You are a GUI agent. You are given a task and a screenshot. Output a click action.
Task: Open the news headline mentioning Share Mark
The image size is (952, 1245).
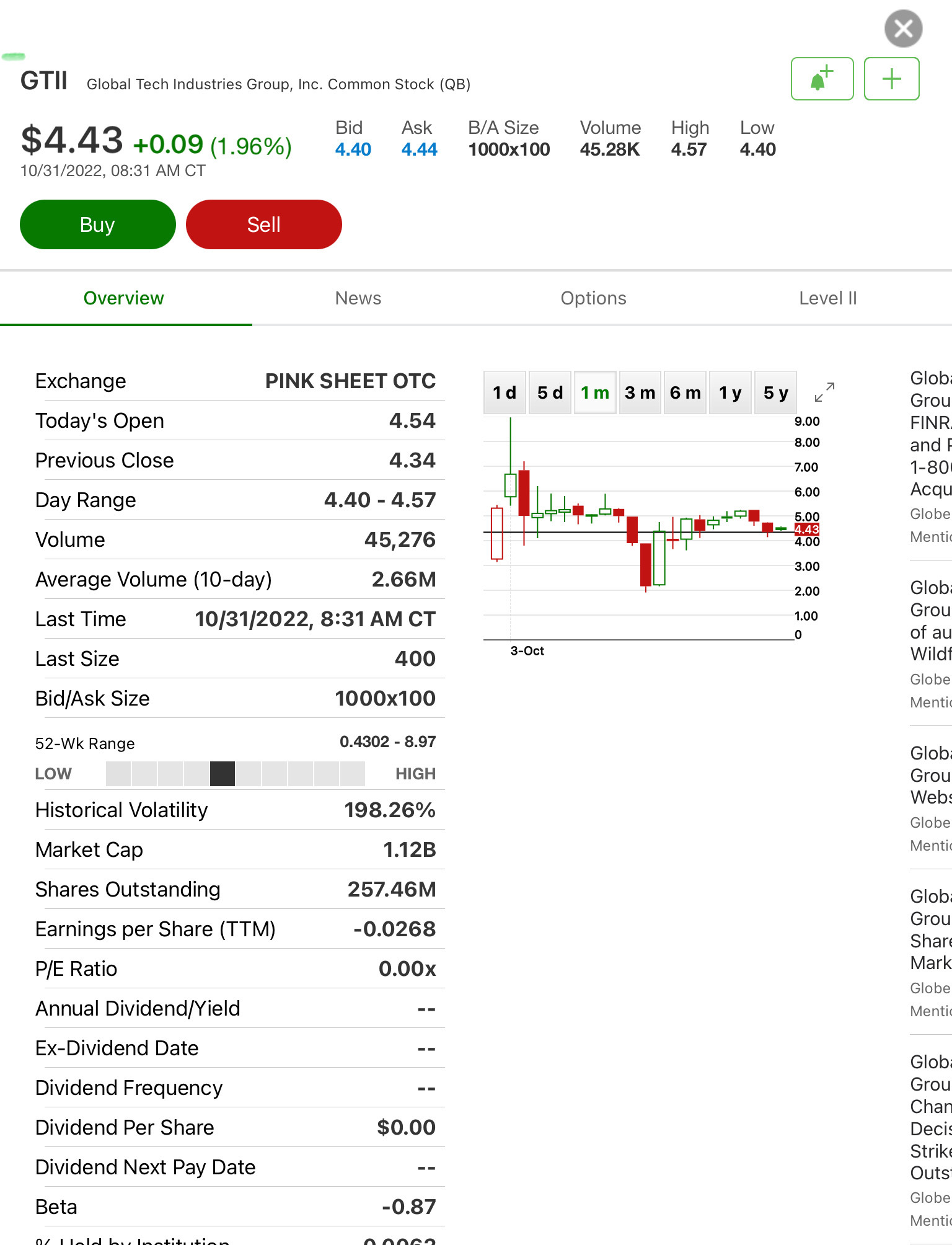pos(931,929)
